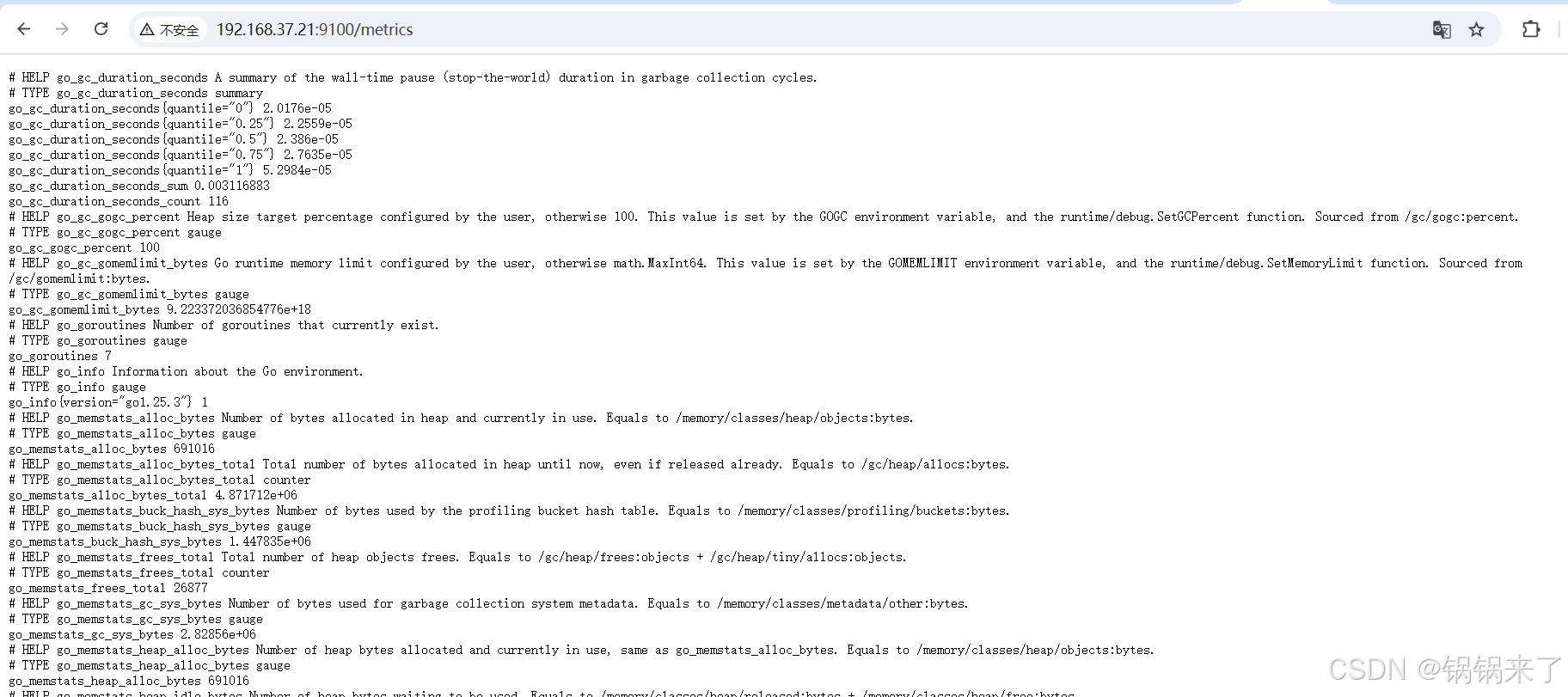Open the not secure site info badge
Screen dimensions: 1568x697
[x=169, y=30]
